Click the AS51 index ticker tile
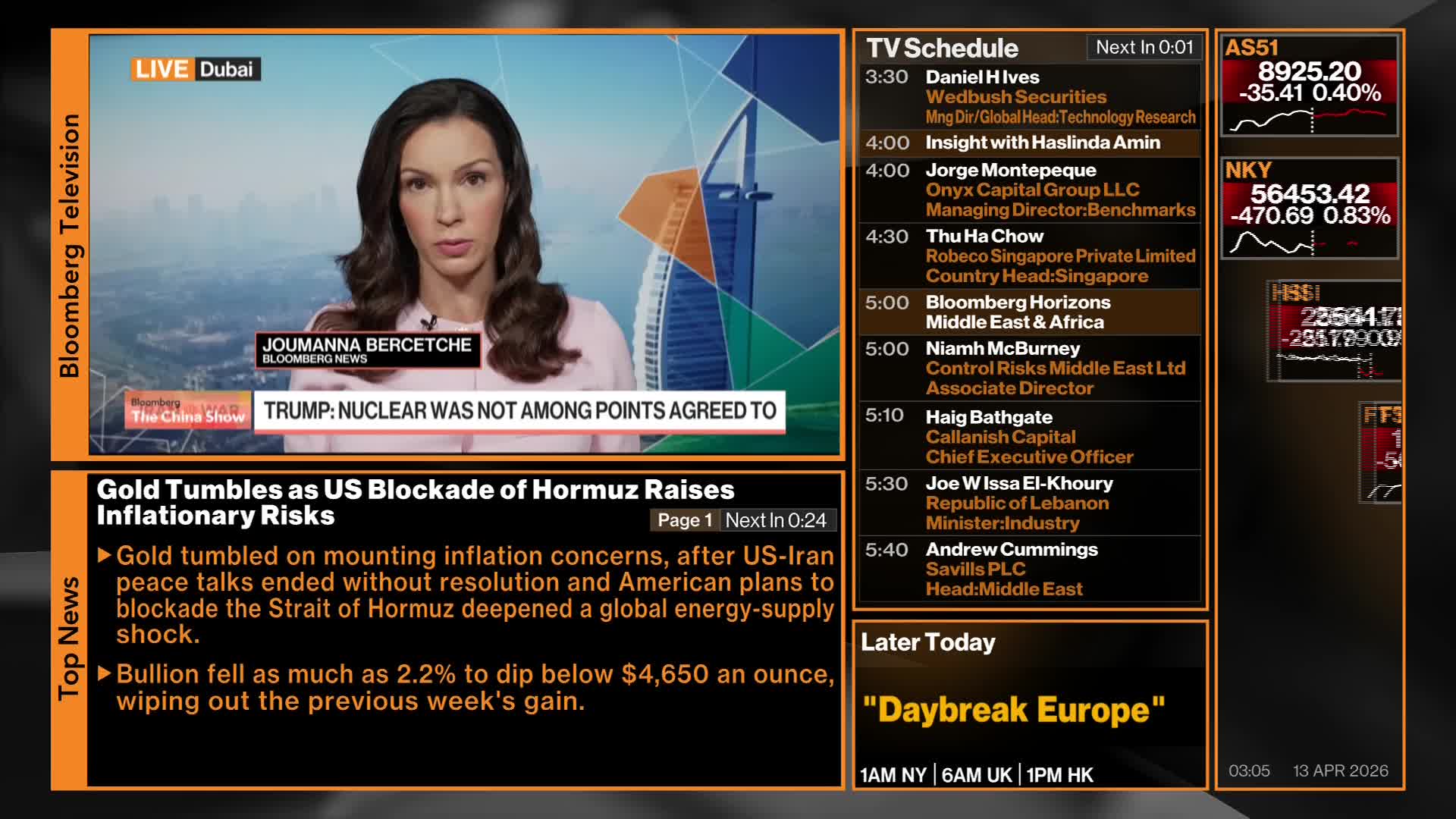 pos(1309,83)
